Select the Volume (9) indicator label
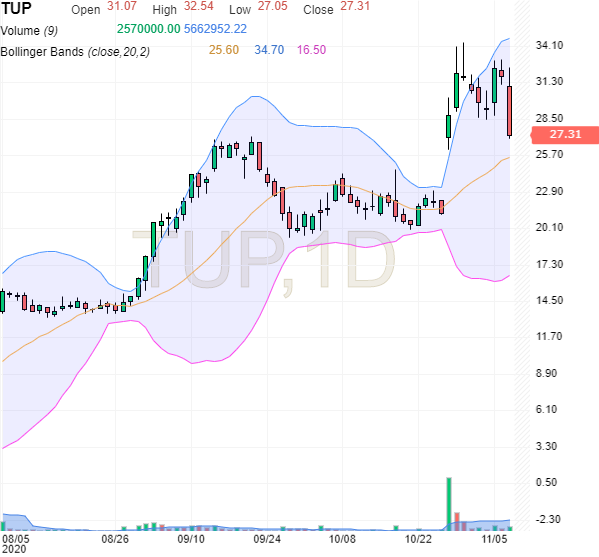Image resolution: width=599 pixels, height=557 pixels. click(x=29, y=31)
